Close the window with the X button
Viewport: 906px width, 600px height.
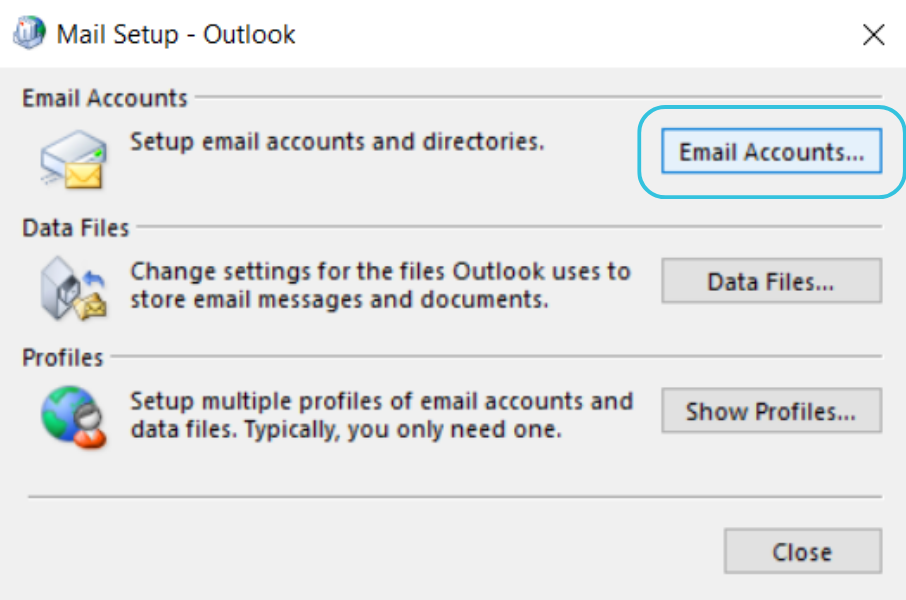[873, 35]
